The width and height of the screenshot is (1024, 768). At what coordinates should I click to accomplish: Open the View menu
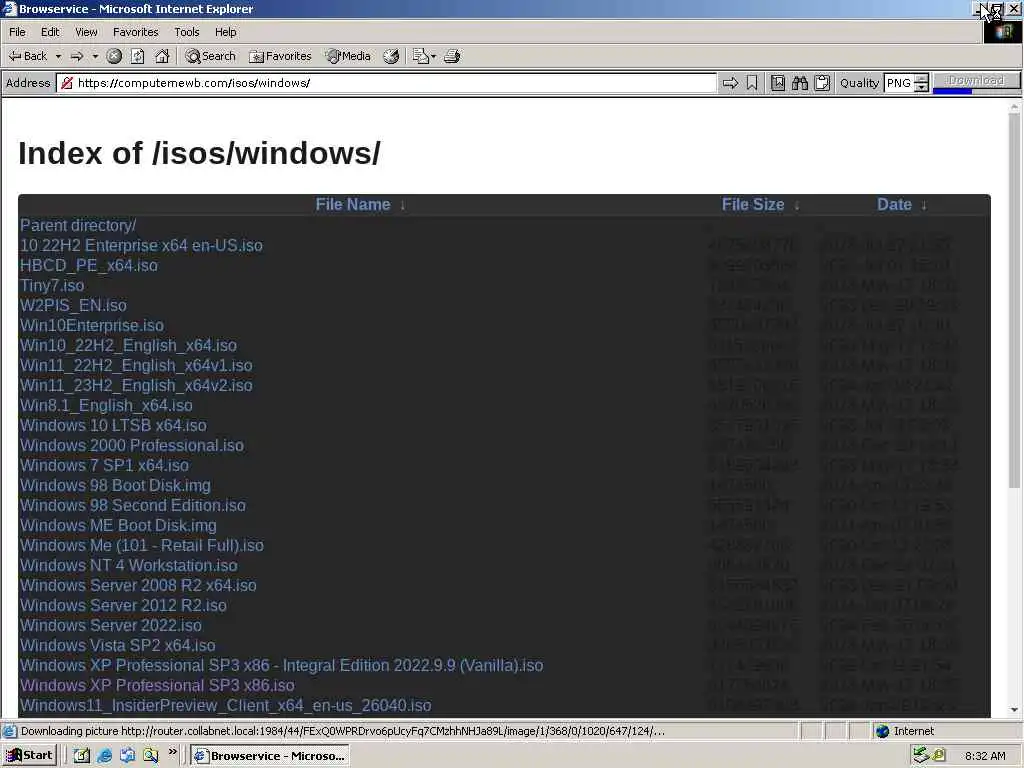(x=86, y=32)
